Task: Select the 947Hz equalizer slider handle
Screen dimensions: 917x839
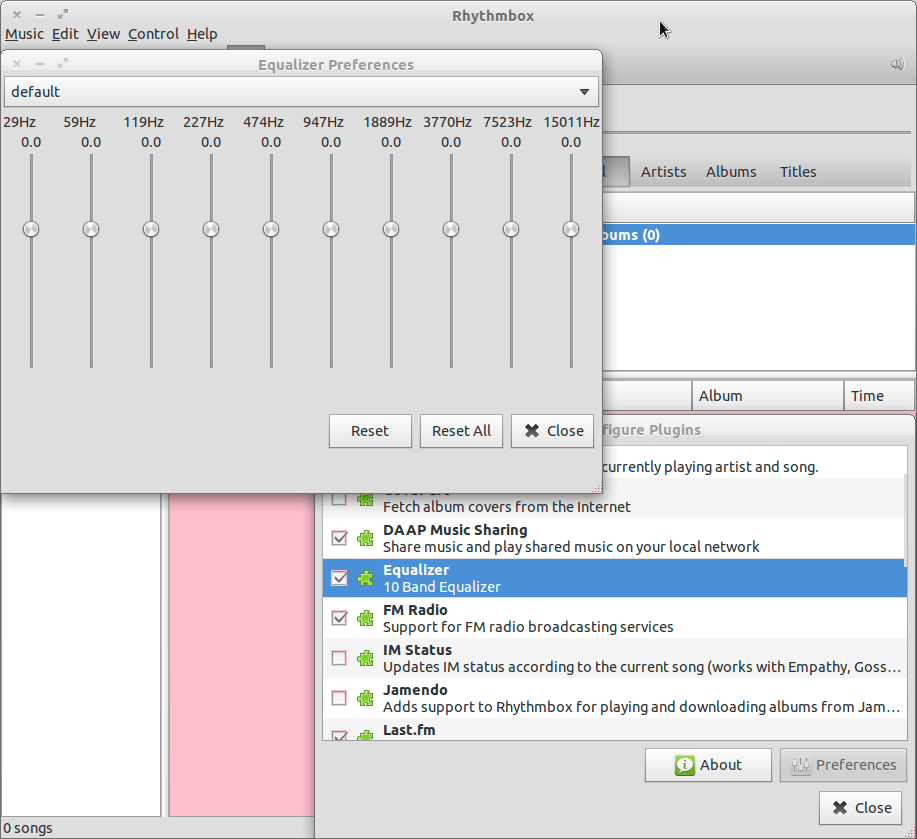Action: [331, 229]
